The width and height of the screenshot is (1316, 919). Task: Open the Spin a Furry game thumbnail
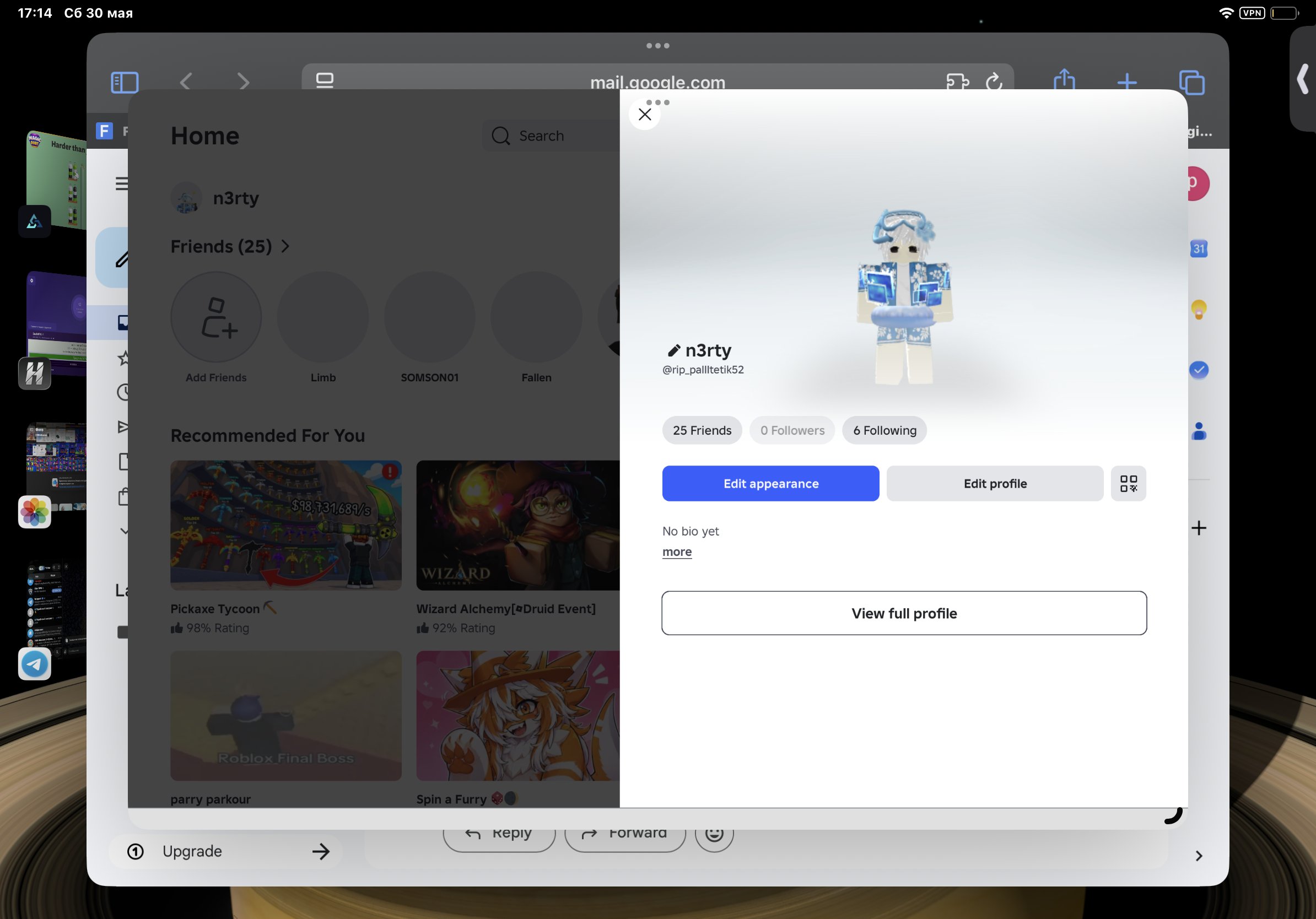tap(518, 716)
